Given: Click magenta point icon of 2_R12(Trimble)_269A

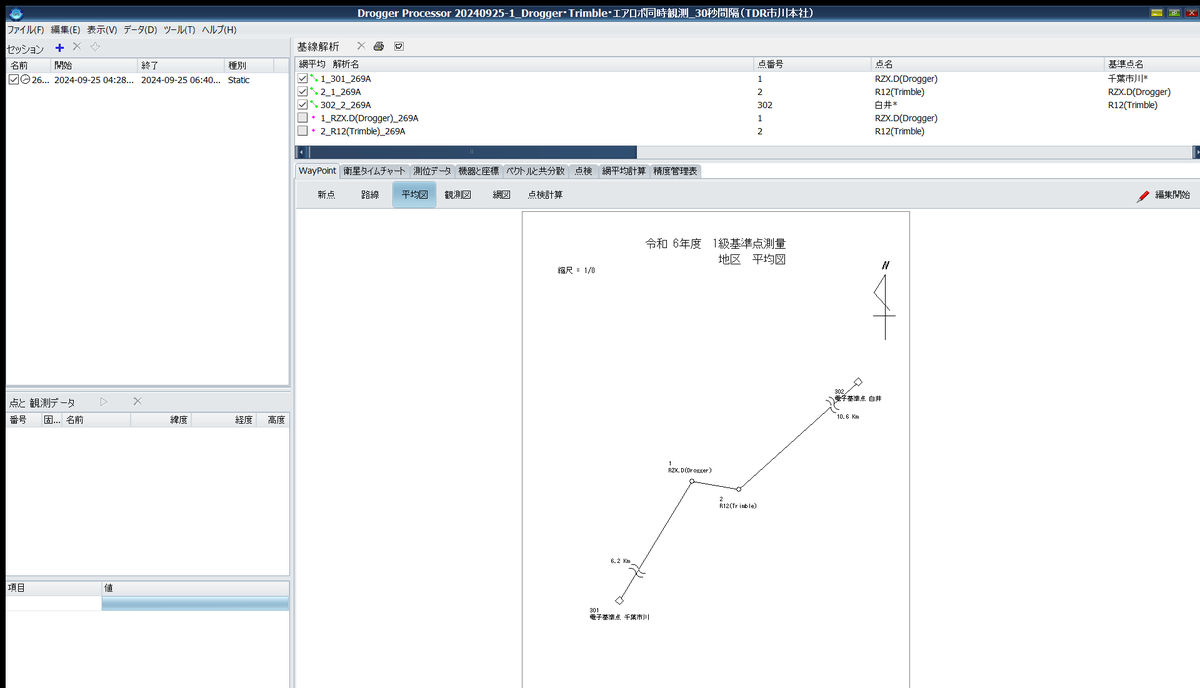Looking at the screenshot, I should click(x=314, y=130).
